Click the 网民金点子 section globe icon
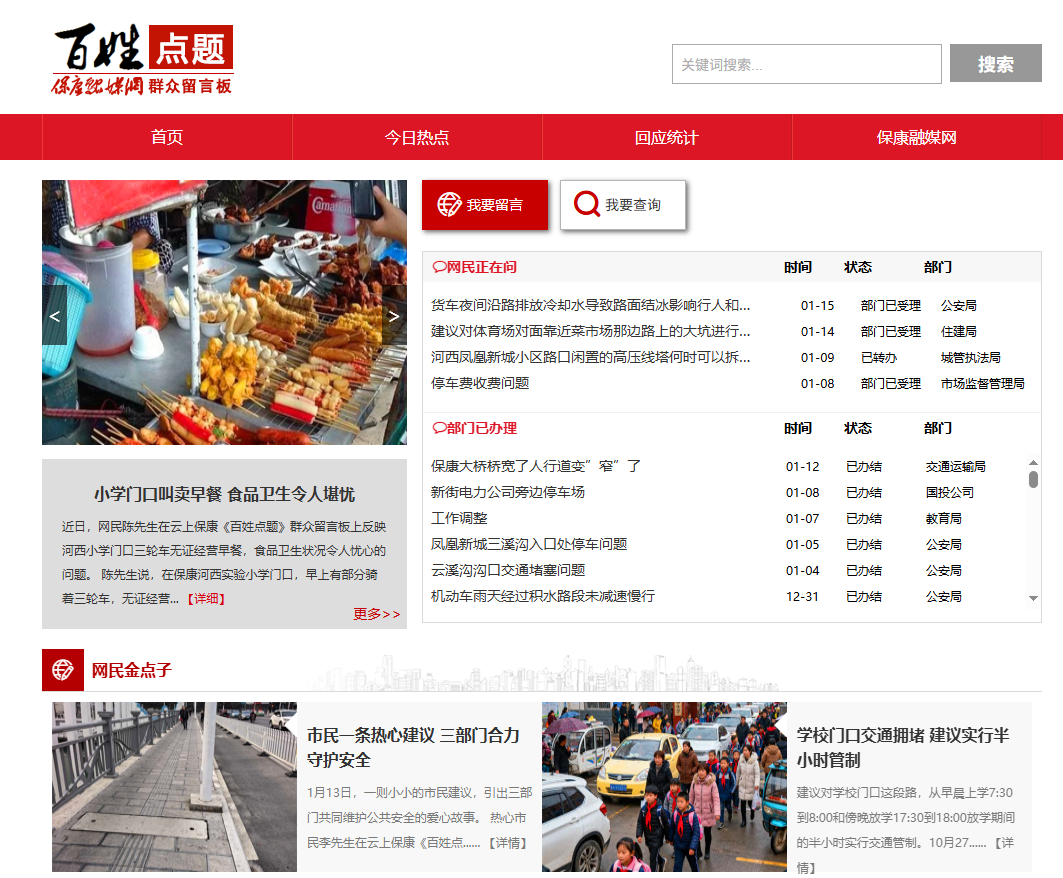Screen dimensions: 1063x878 coord(62,670)
